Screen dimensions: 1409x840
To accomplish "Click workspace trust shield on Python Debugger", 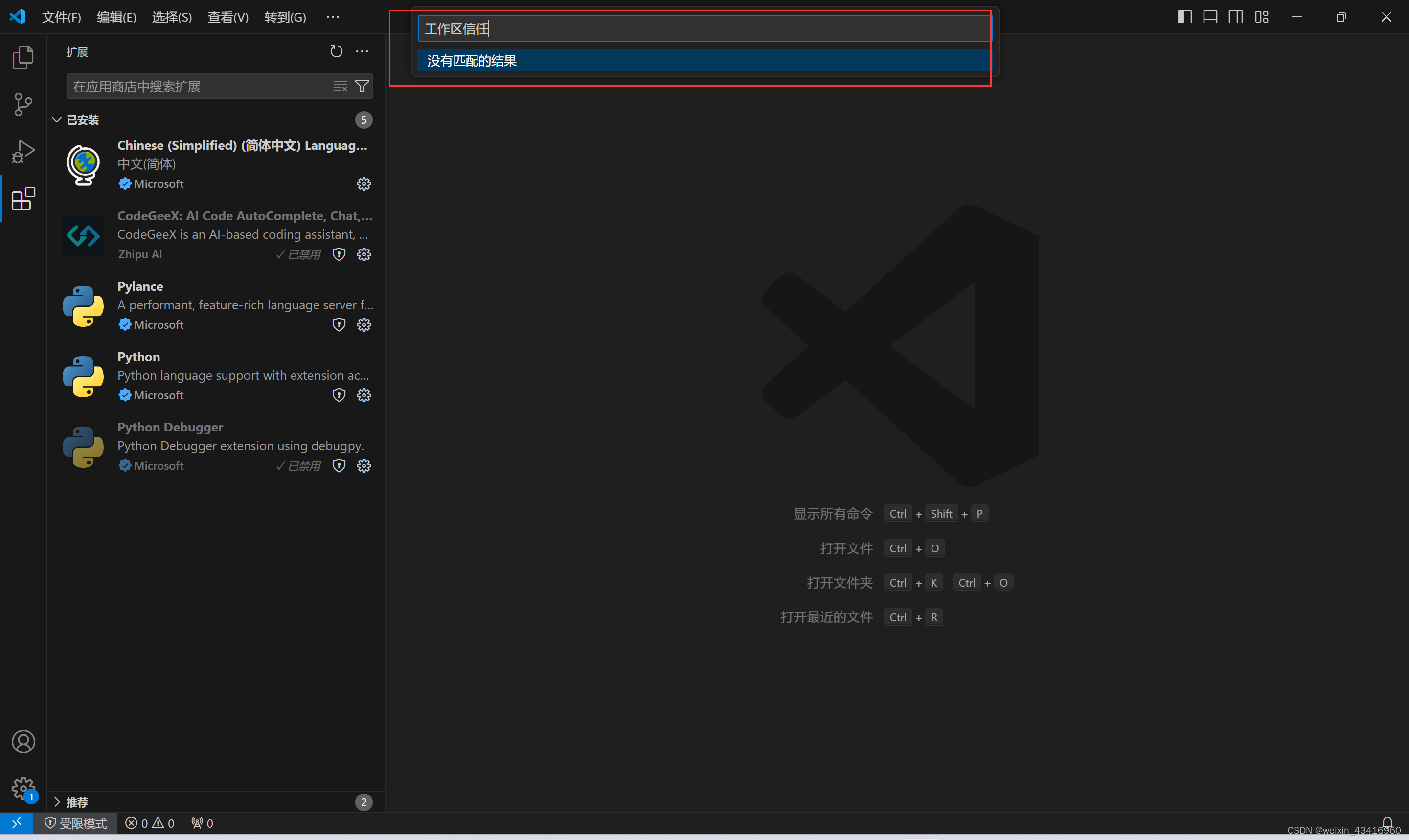I will point(339,465).
